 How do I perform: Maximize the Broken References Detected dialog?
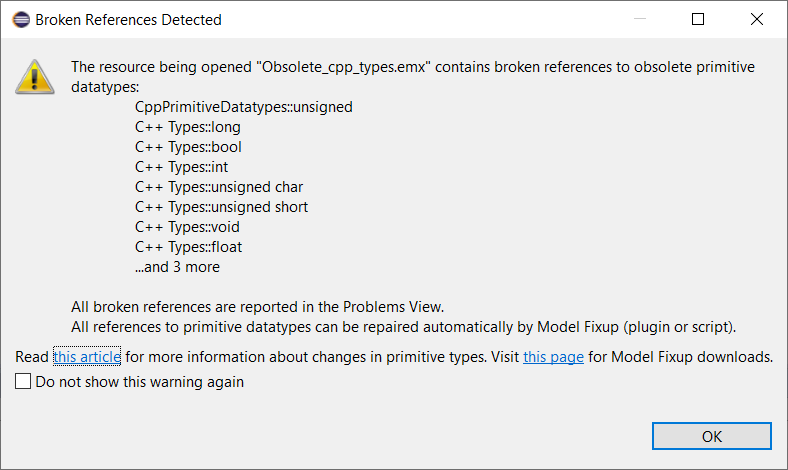coord(698,19)
